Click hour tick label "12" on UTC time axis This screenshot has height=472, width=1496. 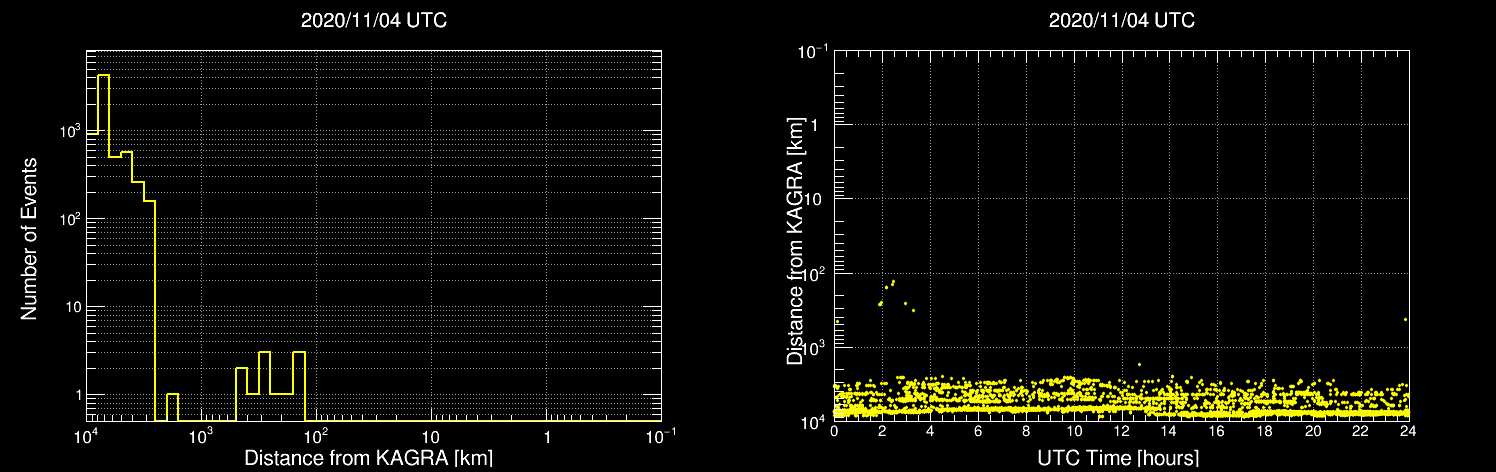[1121, 432]
